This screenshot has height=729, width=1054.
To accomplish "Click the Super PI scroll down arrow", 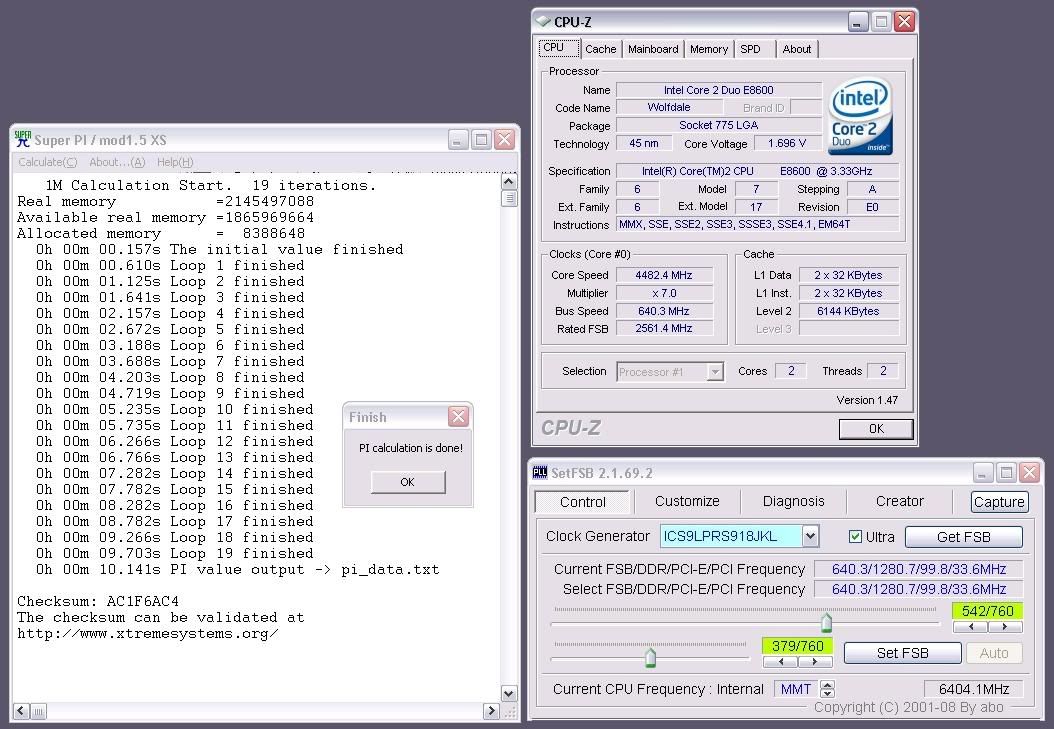I will (509, 693).
